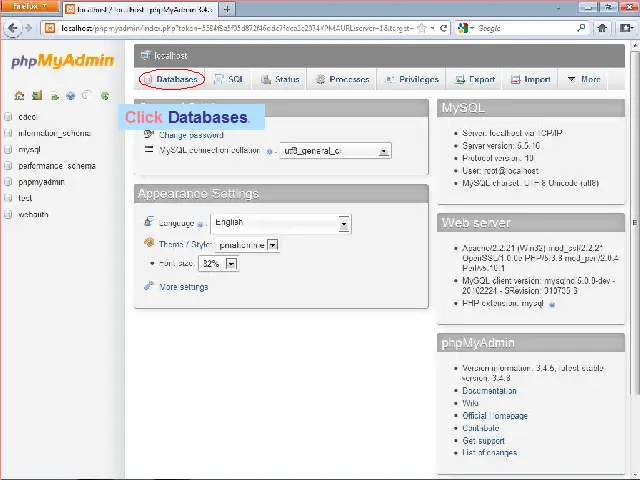The width and height of the screenshot is (640, 480).
Task: Click into the Google search field
Action: point(526,28)
